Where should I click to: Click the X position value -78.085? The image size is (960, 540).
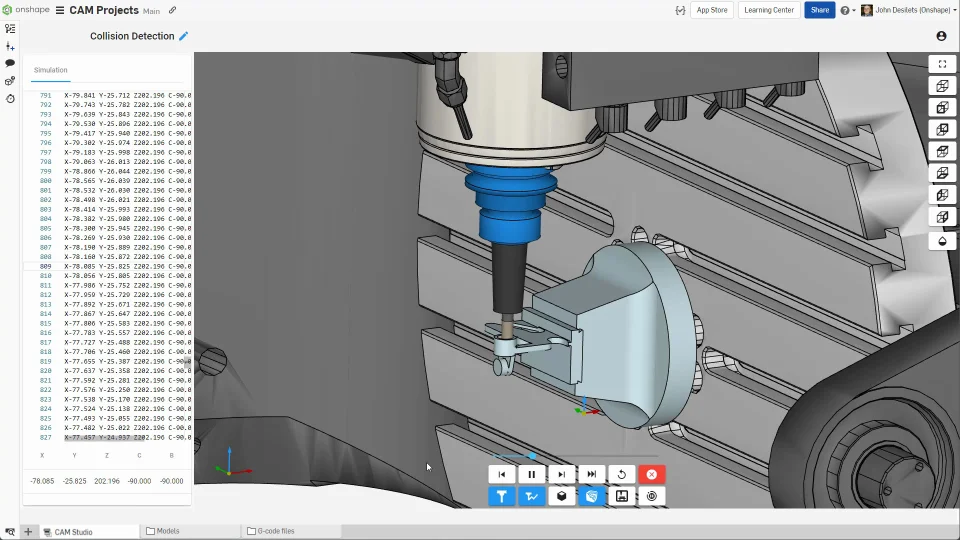click(42, 481)
